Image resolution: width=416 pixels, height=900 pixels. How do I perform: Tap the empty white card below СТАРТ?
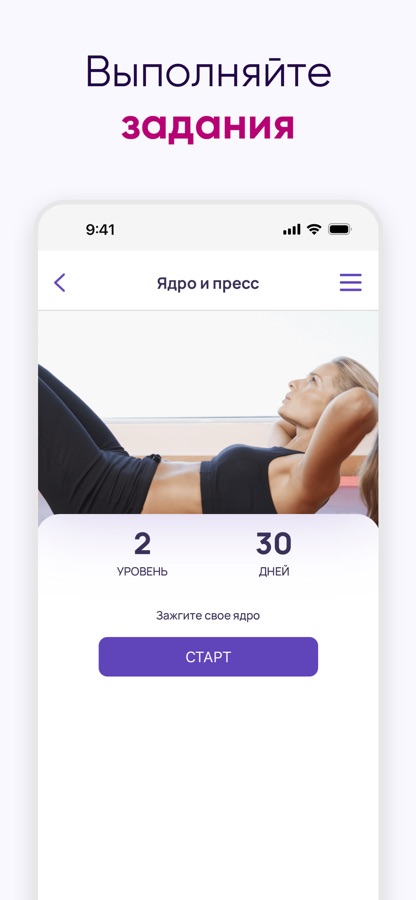tap(208, 786)
